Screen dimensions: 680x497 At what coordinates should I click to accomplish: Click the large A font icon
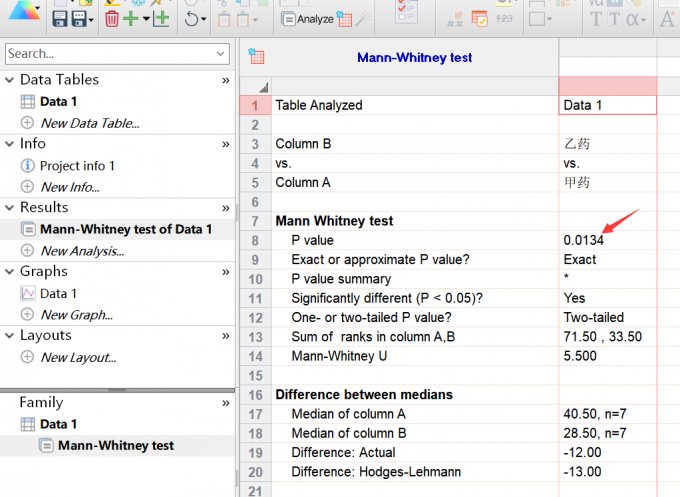[x=667, y=18]
